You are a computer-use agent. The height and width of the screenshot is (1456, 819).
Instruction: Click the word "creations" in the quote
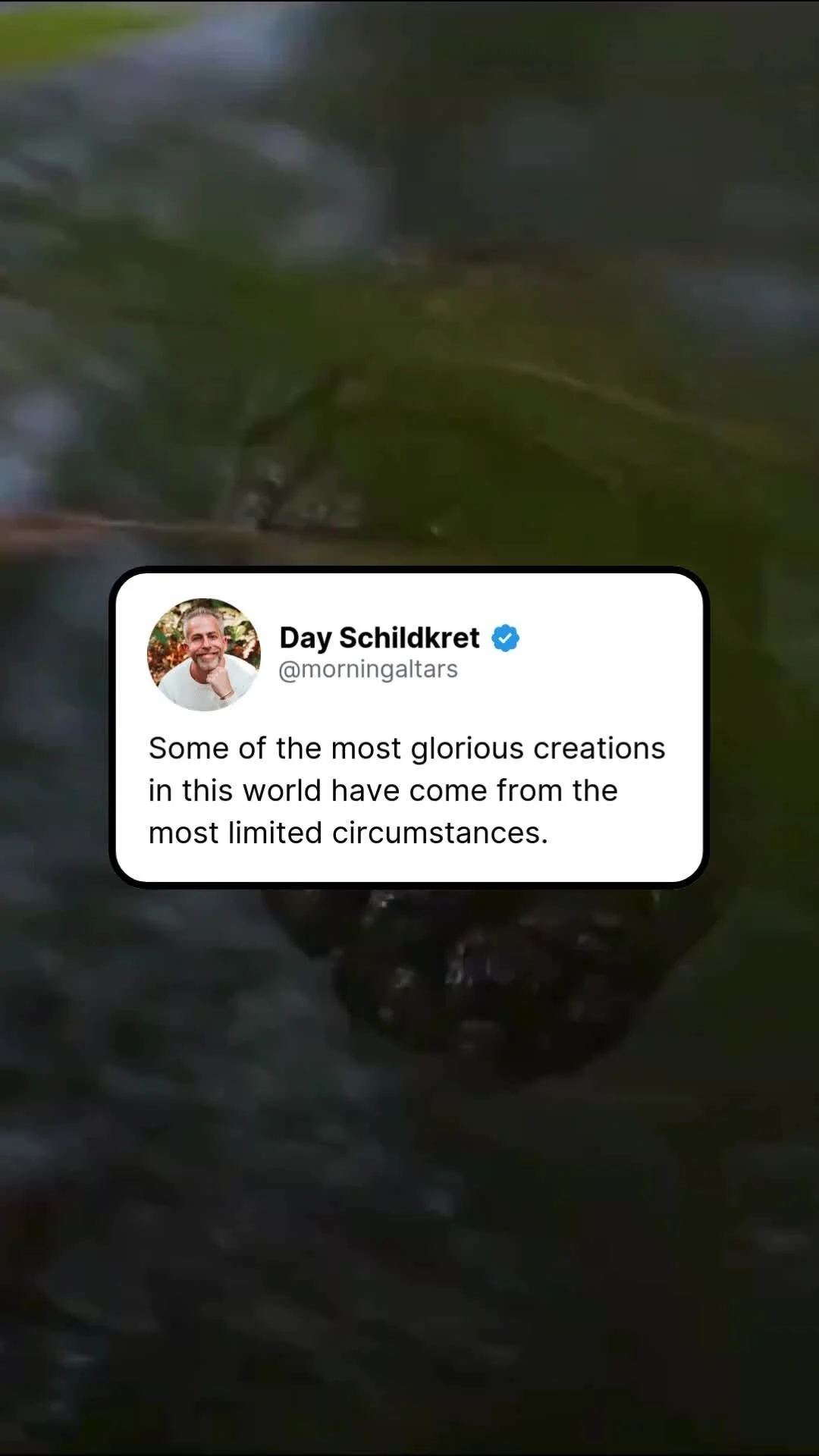(599, 748)
